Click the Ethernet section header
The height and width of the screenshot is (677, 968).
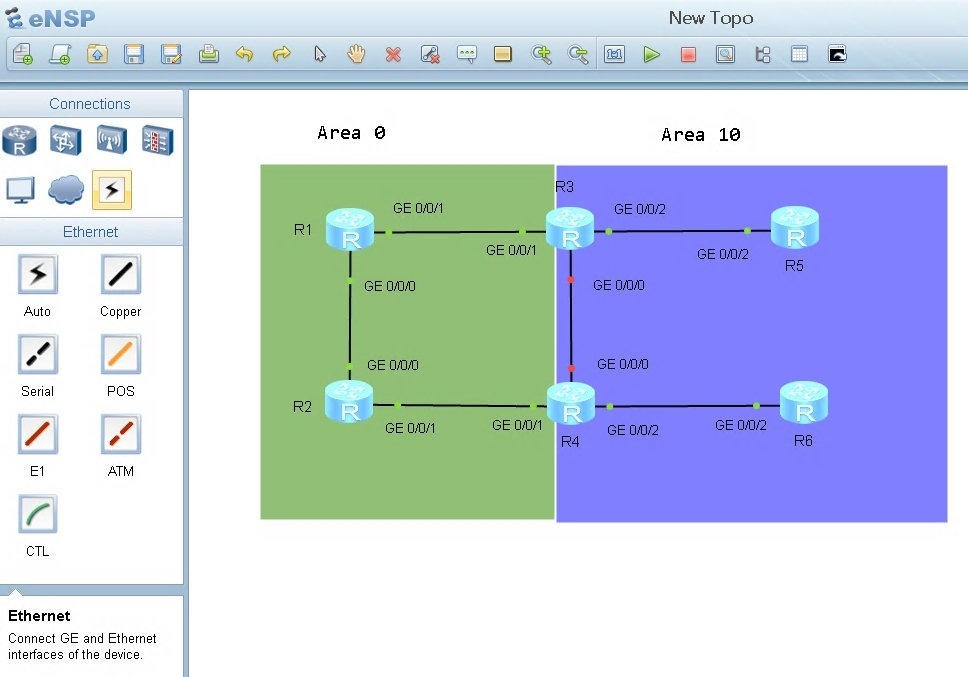pyautogui.click(x=91, y=231)
